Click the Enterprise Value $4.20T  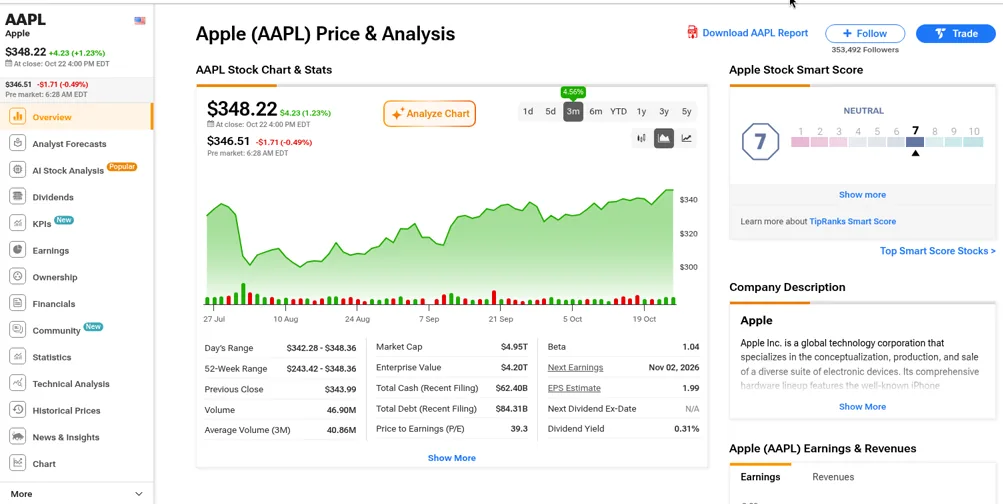coord(512,367)
